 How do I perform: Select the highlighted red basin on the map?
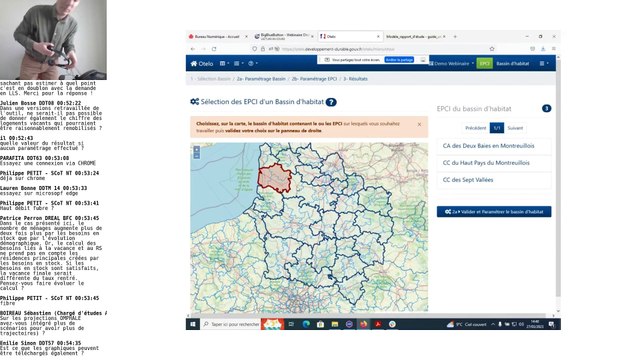click(x=275, y=178)
